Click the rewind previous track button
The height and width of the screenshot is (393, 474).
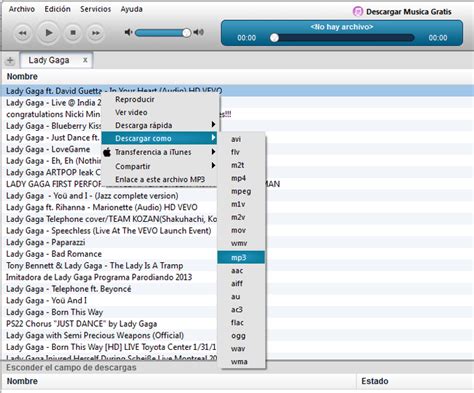22,33
